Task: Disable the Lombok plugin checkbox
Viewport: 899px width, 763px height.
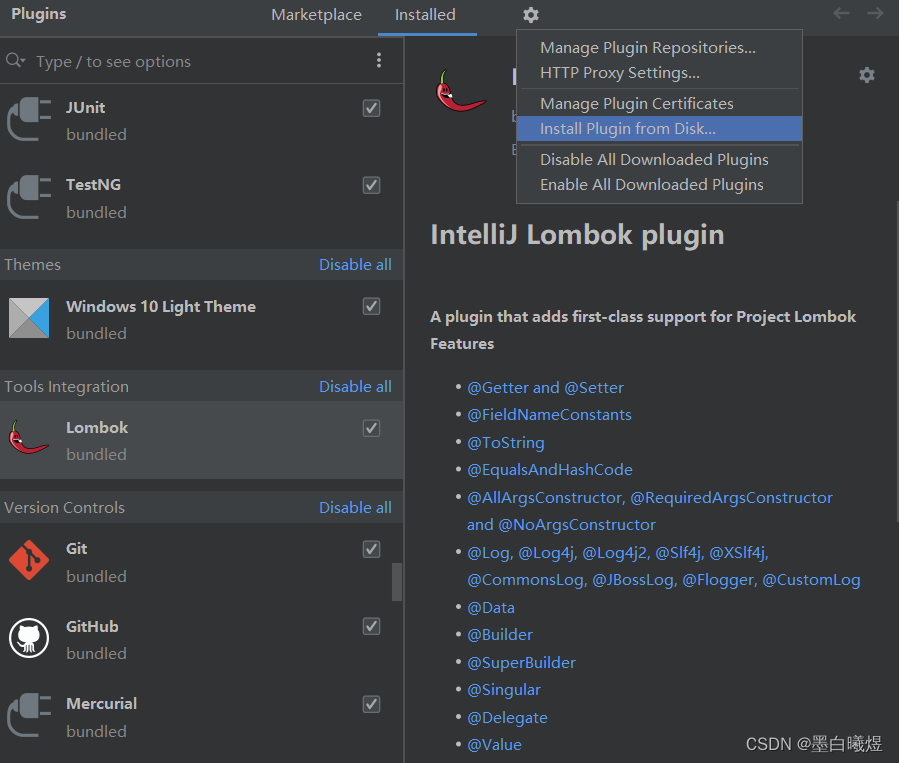Action: pyautogui.click(x=372, y=428)
